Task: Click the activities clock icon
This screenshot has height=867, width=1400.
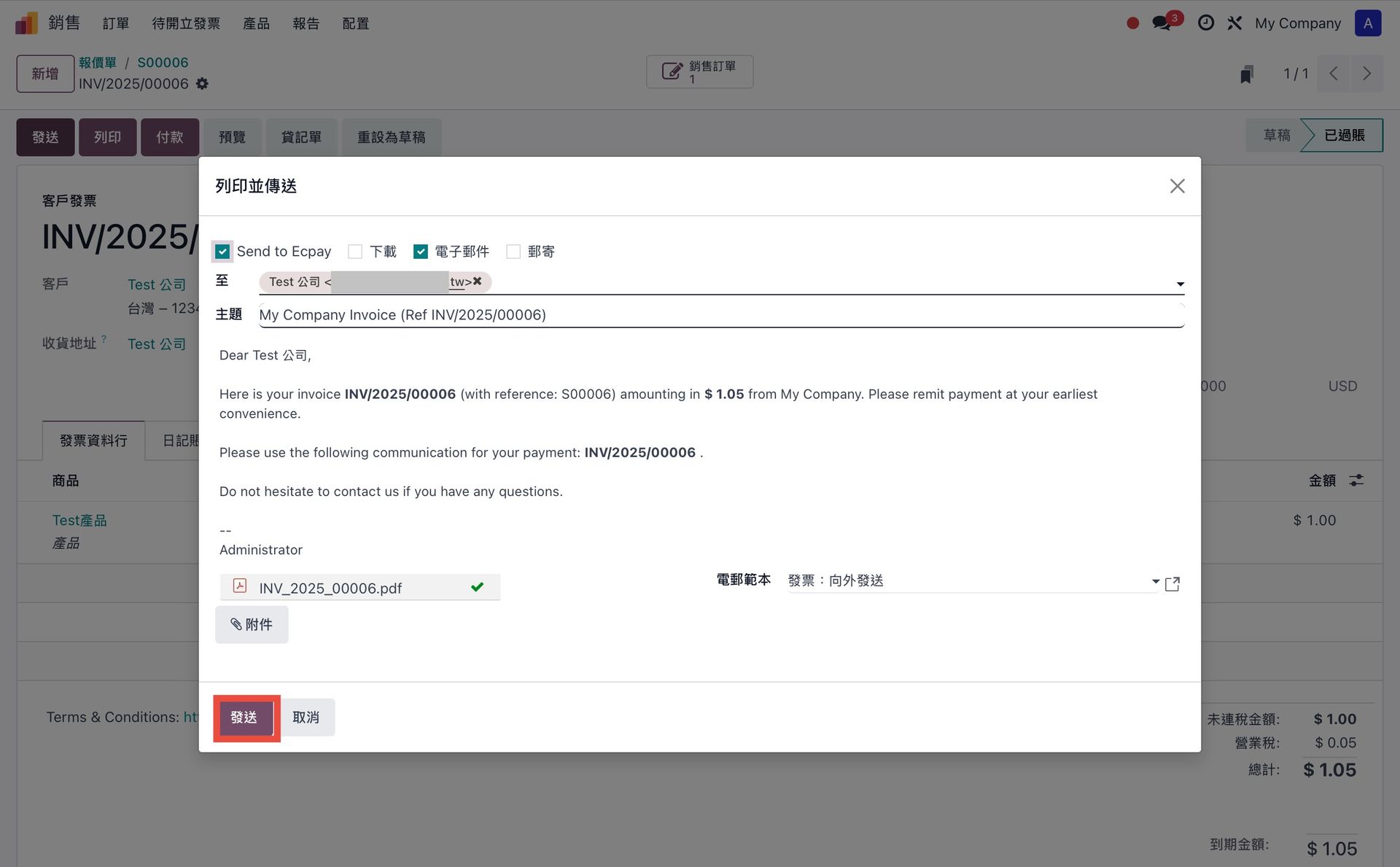Action: point(1206,23)
